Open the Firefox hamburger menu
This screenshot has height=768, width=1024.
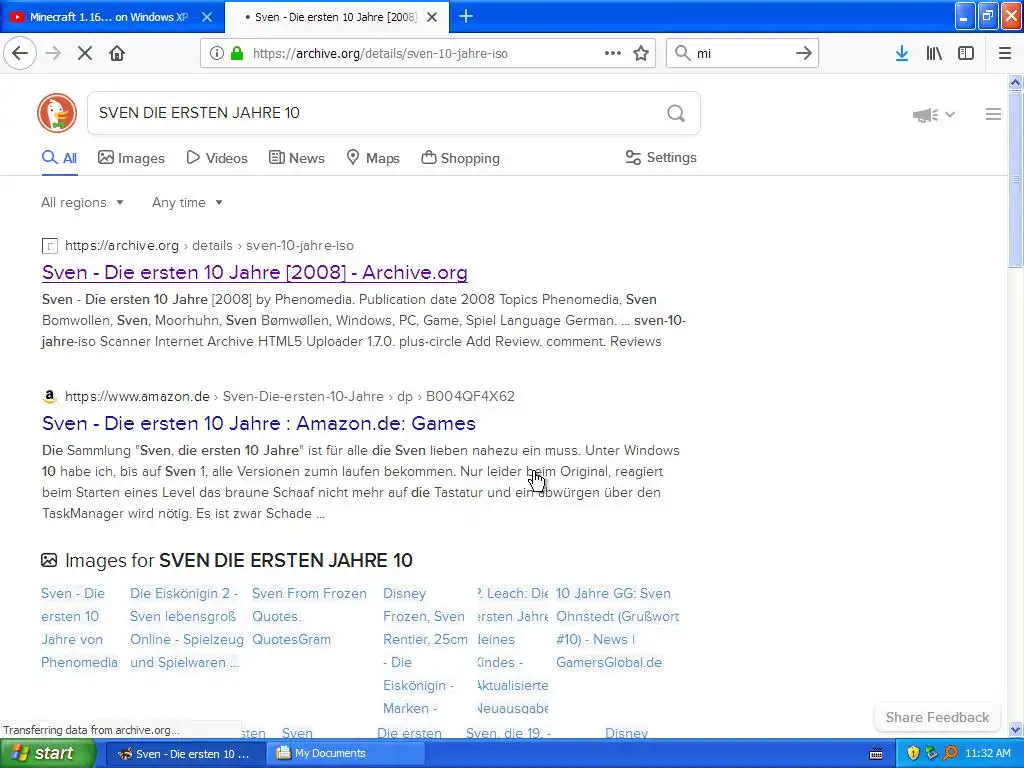pyautogui.click(x=1005, y=54)
